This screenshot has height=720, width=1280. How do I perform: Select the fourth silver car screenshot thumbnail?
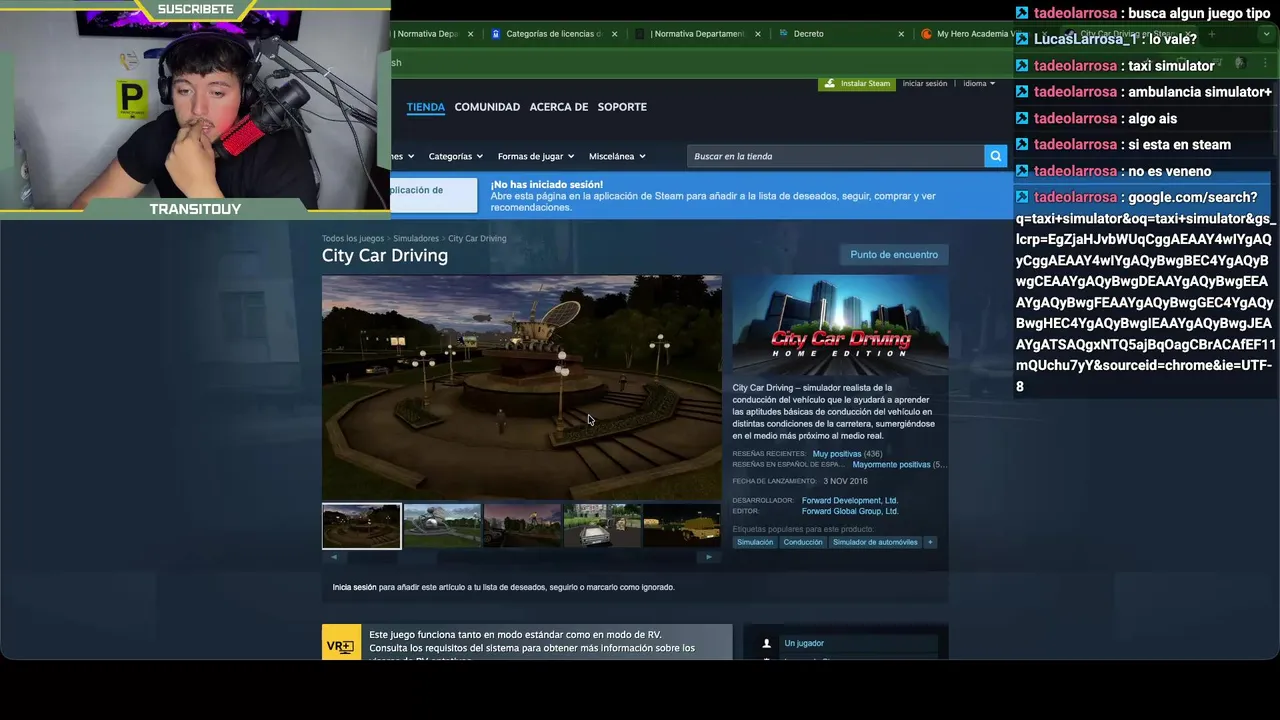(602, 526)
